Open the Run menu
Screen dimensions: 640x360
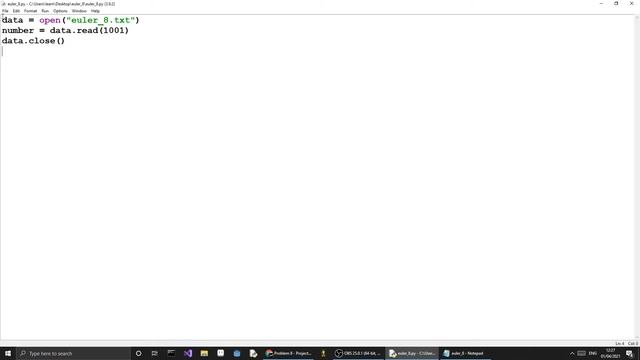tap(45, 11)
